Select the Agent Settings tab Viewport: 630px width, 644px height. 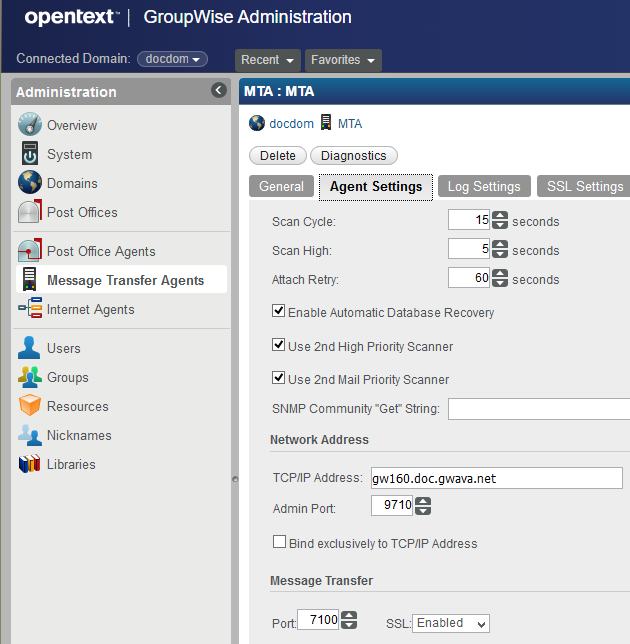(376, 187)
